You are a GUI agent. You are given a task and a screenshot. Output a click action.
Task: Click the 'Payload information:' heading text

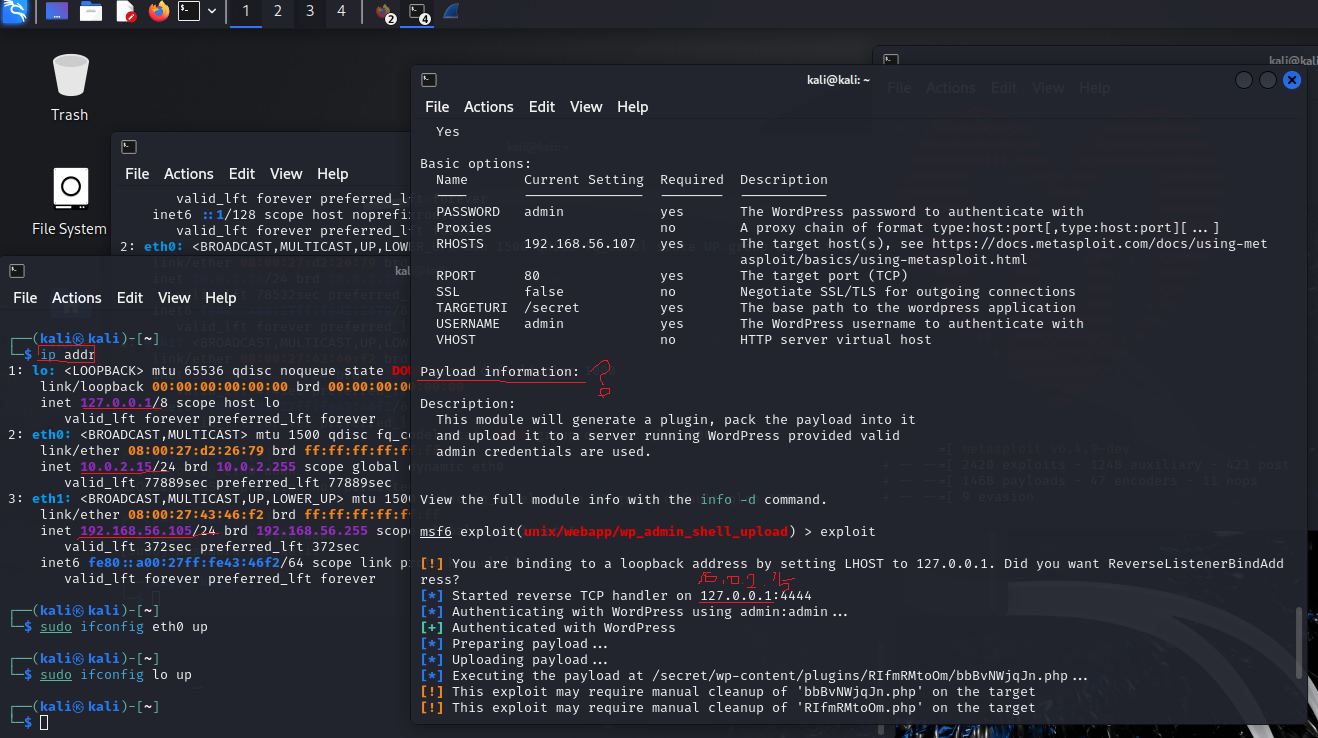[500, 371]
